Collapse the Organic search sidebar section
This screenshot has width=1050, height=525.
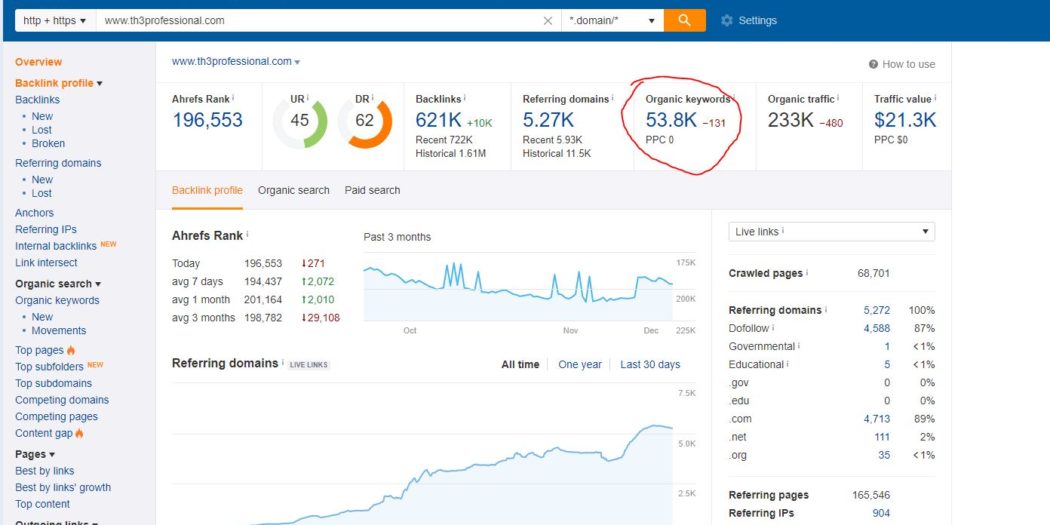click(98, 284)
